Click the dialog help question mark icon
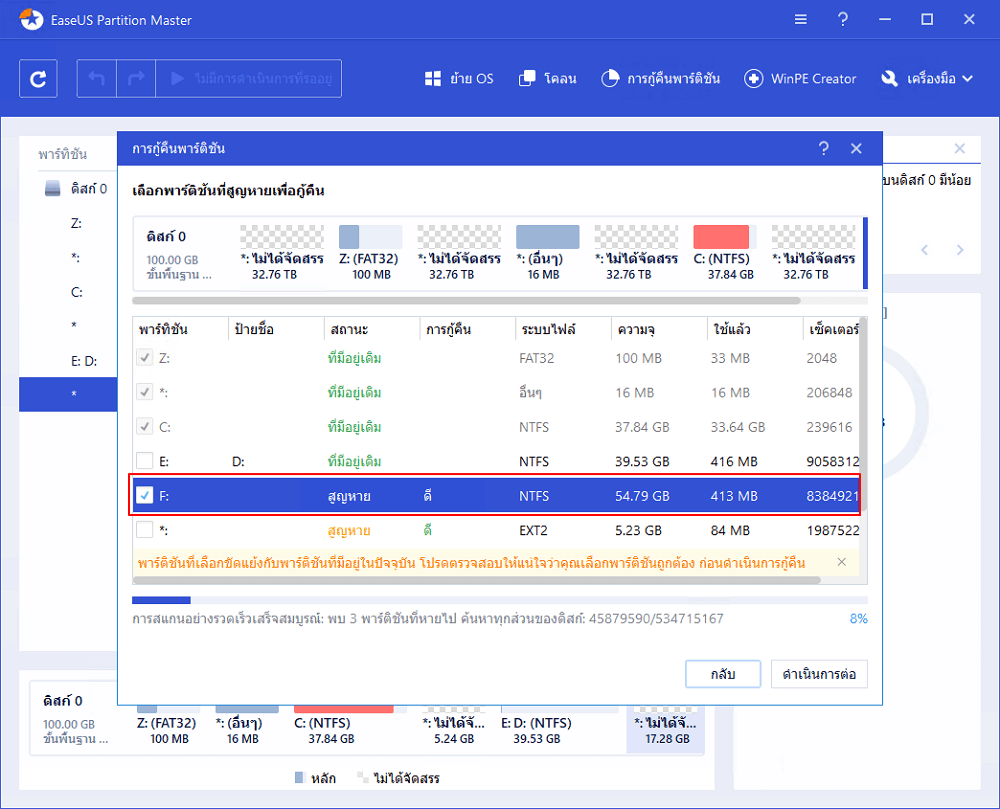This screenshot has width=1000, height=809. (823, 149)
